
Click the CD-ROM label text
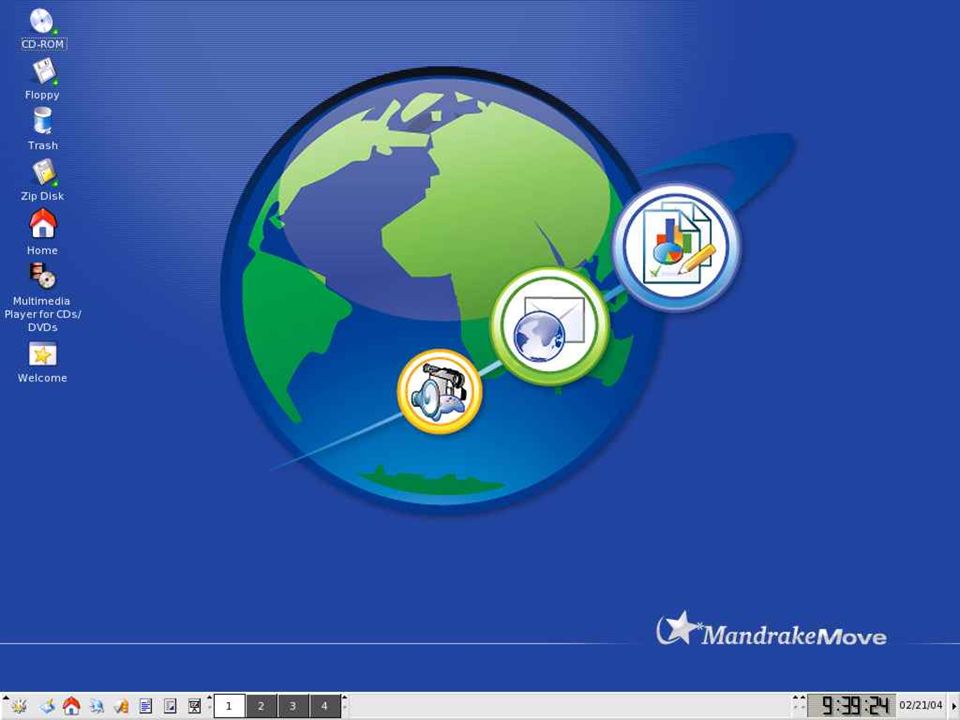pos(43,44)
